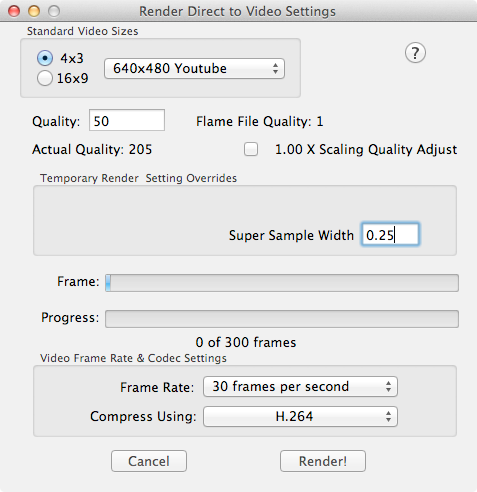Click the Render! button

click(323, 461)
